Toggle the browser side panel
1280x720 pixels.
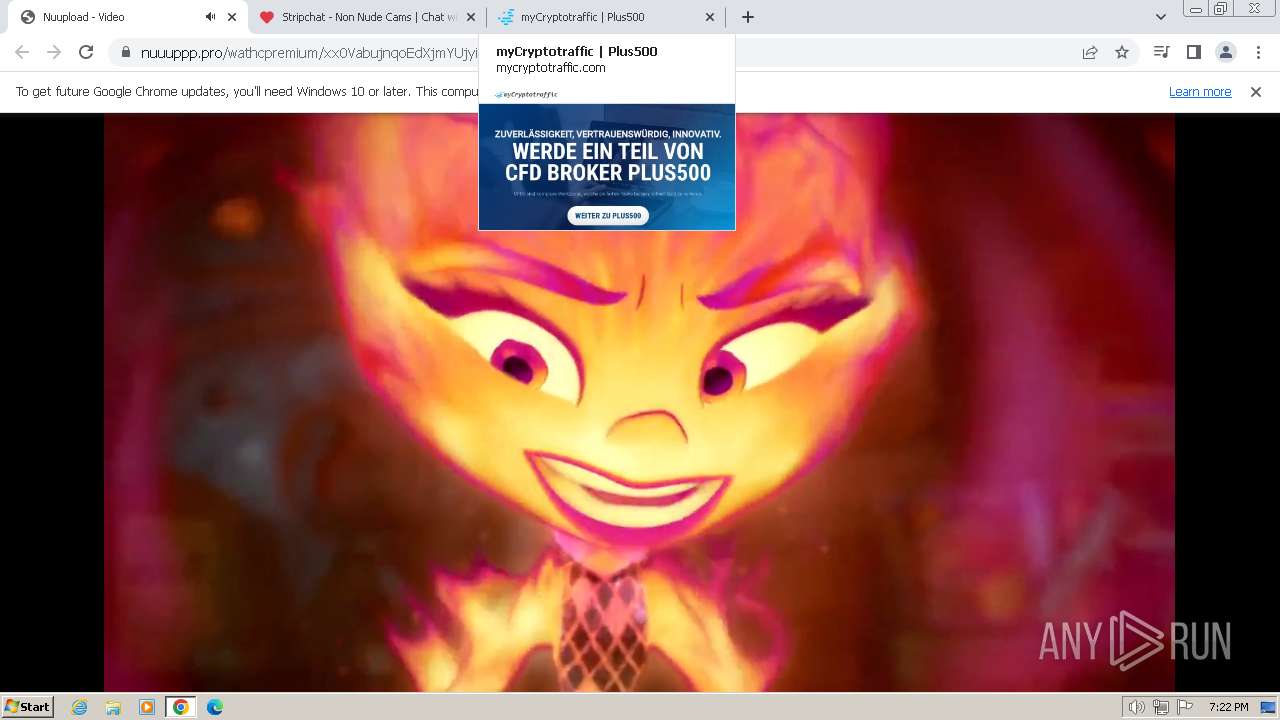pyautogui.click(x=1193, y=52)
